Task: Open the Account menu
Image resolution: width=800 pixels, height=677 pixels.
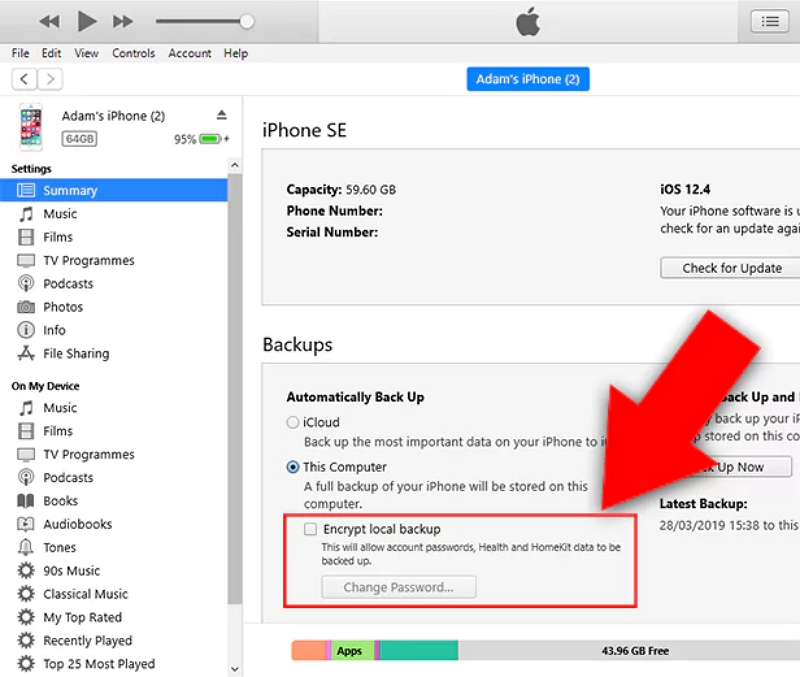Action: (x=190, y=53)
